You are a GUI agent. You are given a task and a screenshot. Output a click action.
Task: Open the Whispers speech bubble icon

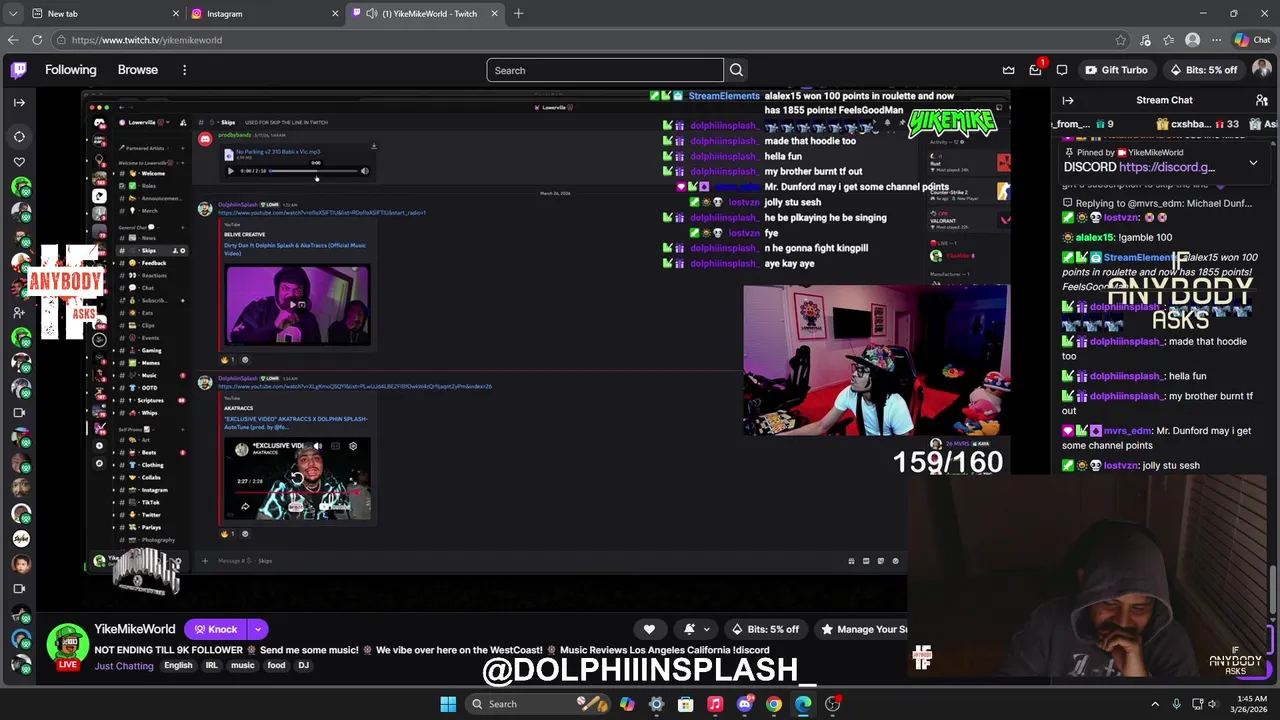point(1062,70)
